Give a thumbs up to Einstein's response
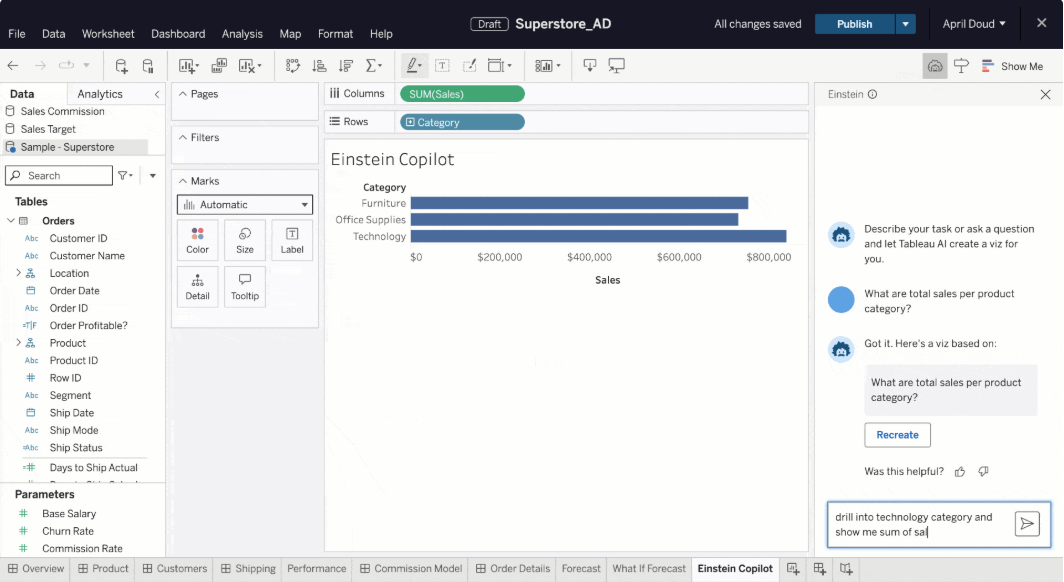The image size is (1064, 582). point(959,471)
